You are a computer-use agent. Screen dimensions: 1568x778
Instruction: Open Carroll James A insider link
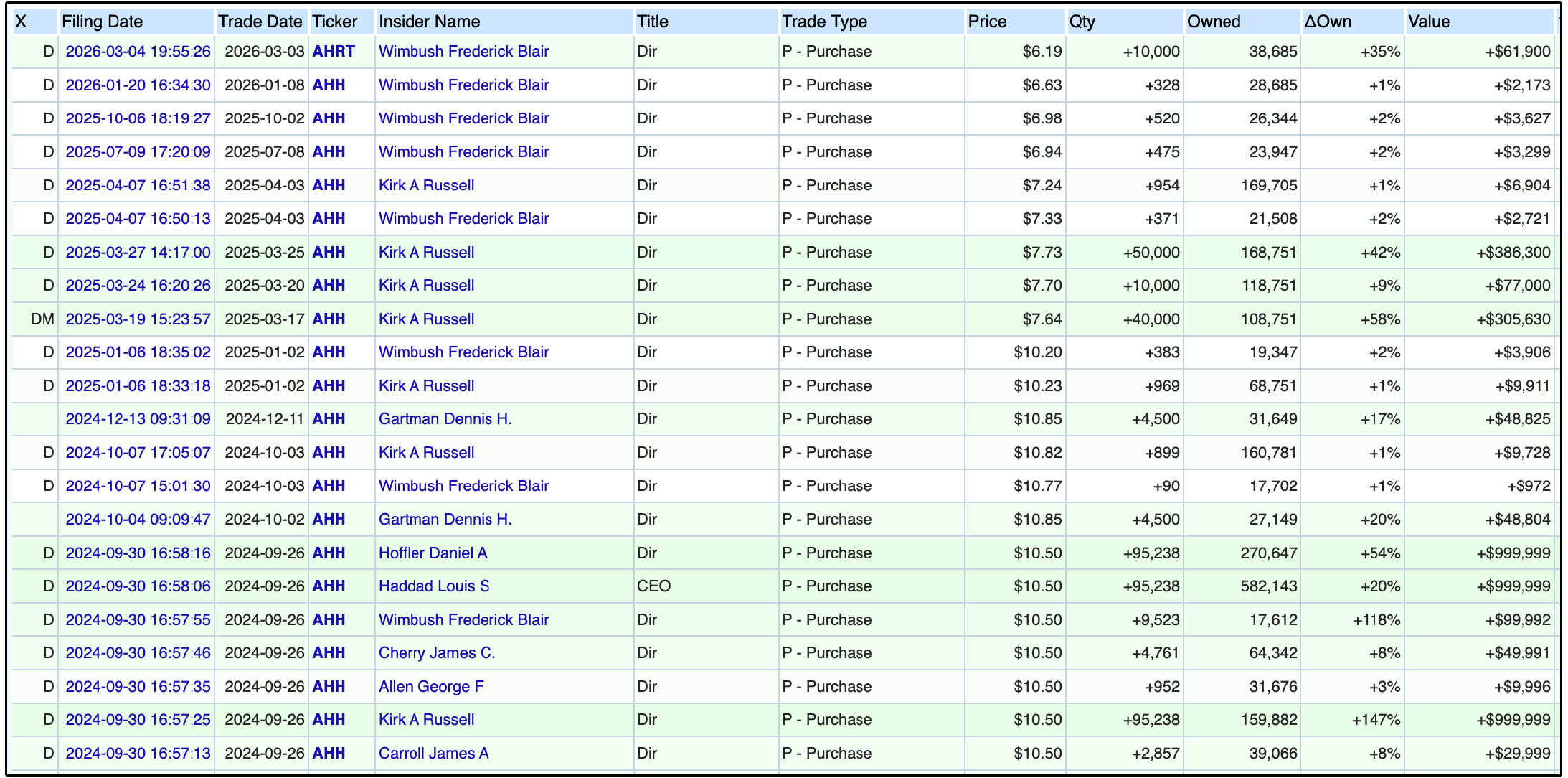point(433,754)
